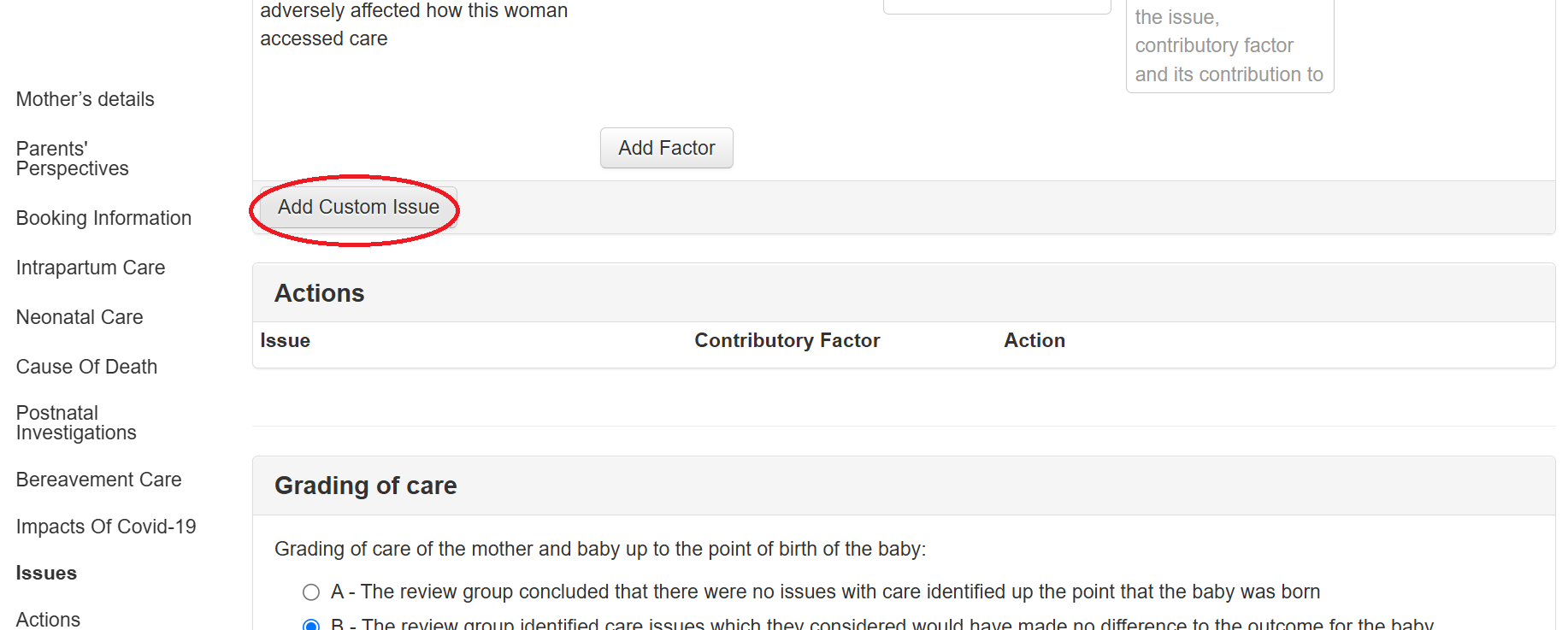Click the Issues sidebar link

[x=46, y=573]
